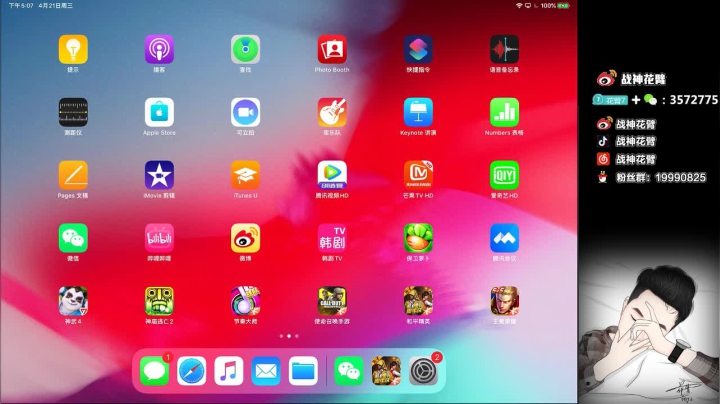Launch GarageBand guitar app
The image size is (720, 404).
pos(332,112)
